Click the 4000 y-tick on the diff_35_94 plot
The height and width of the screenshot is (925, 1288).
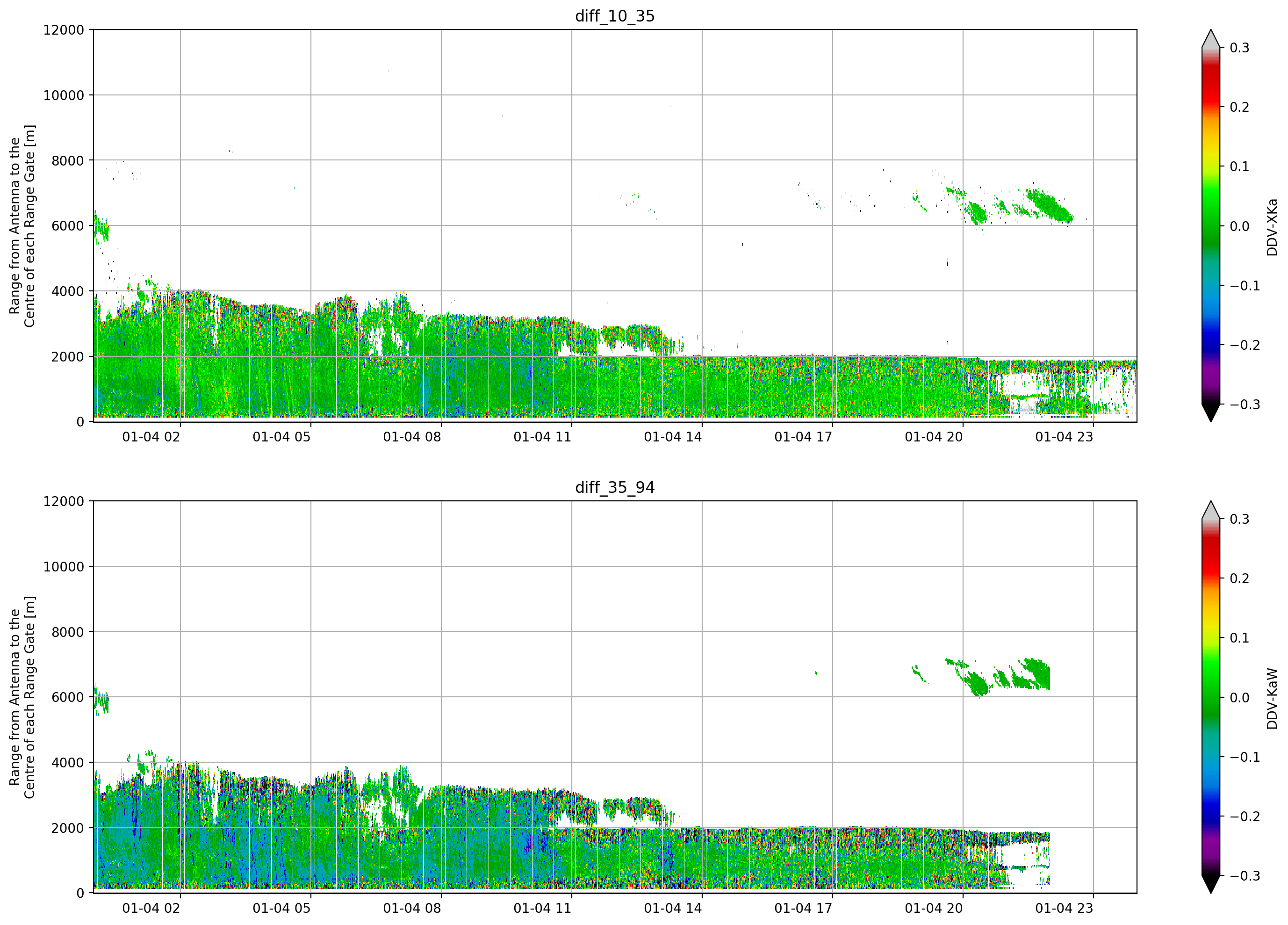tap(68, 763)
